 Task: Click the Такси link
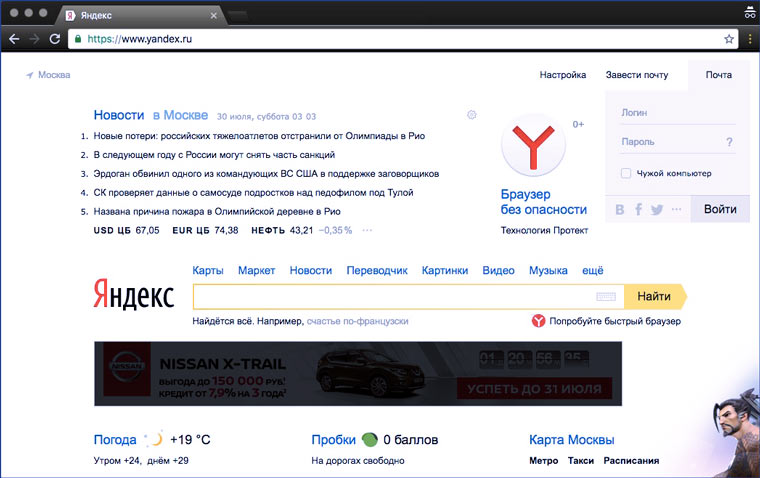(x=581, y=461)
